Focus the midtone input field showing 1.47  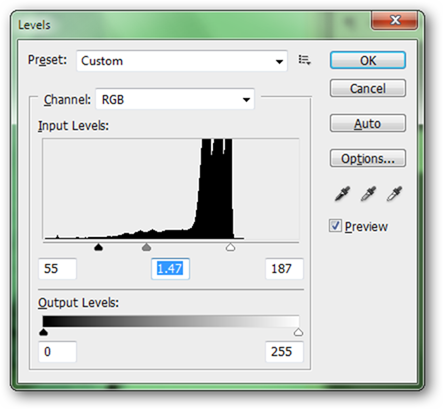(170, 269)
